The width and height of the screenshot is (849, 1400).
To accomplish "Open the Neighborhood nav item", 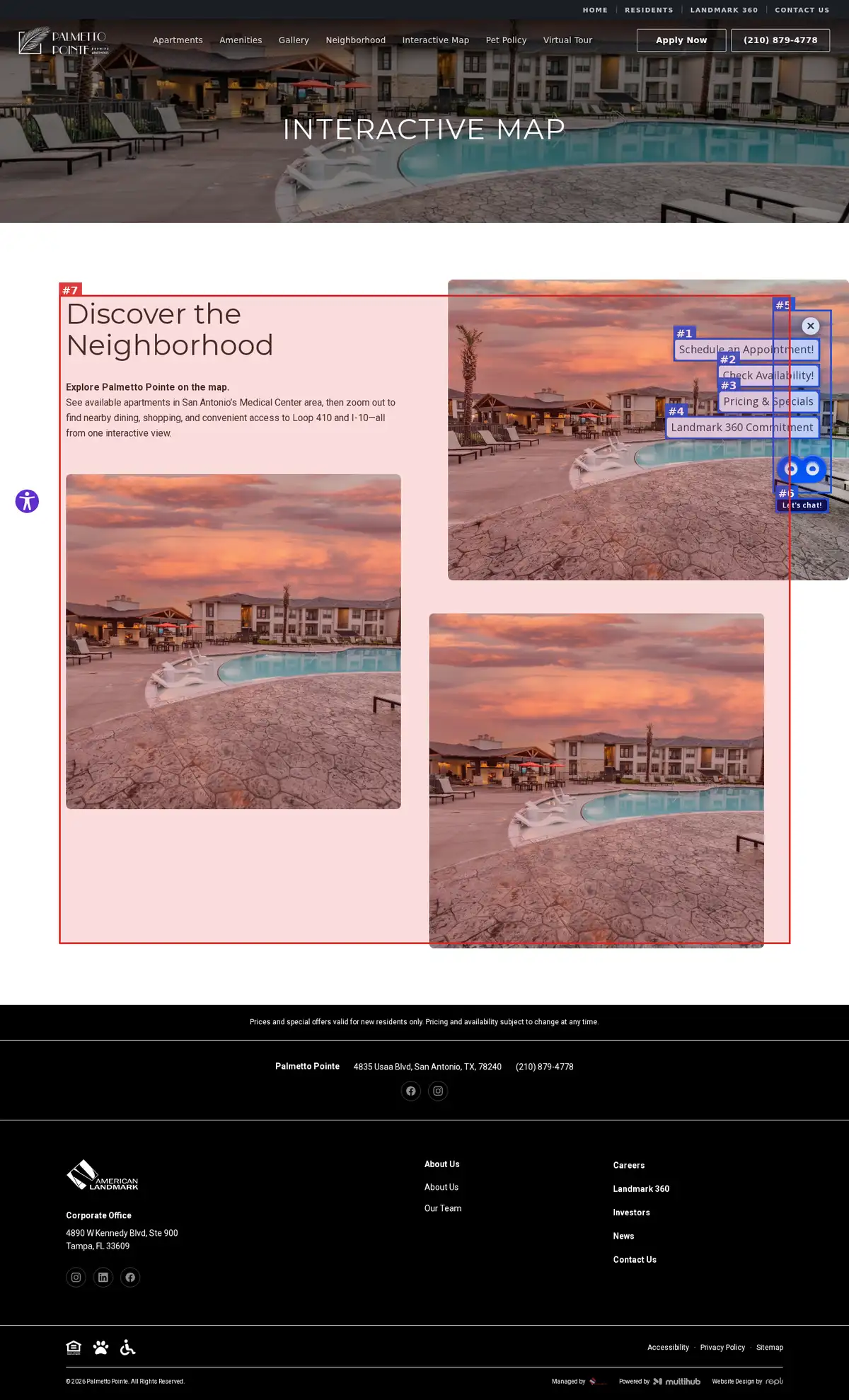I will (x=356, y=40).
